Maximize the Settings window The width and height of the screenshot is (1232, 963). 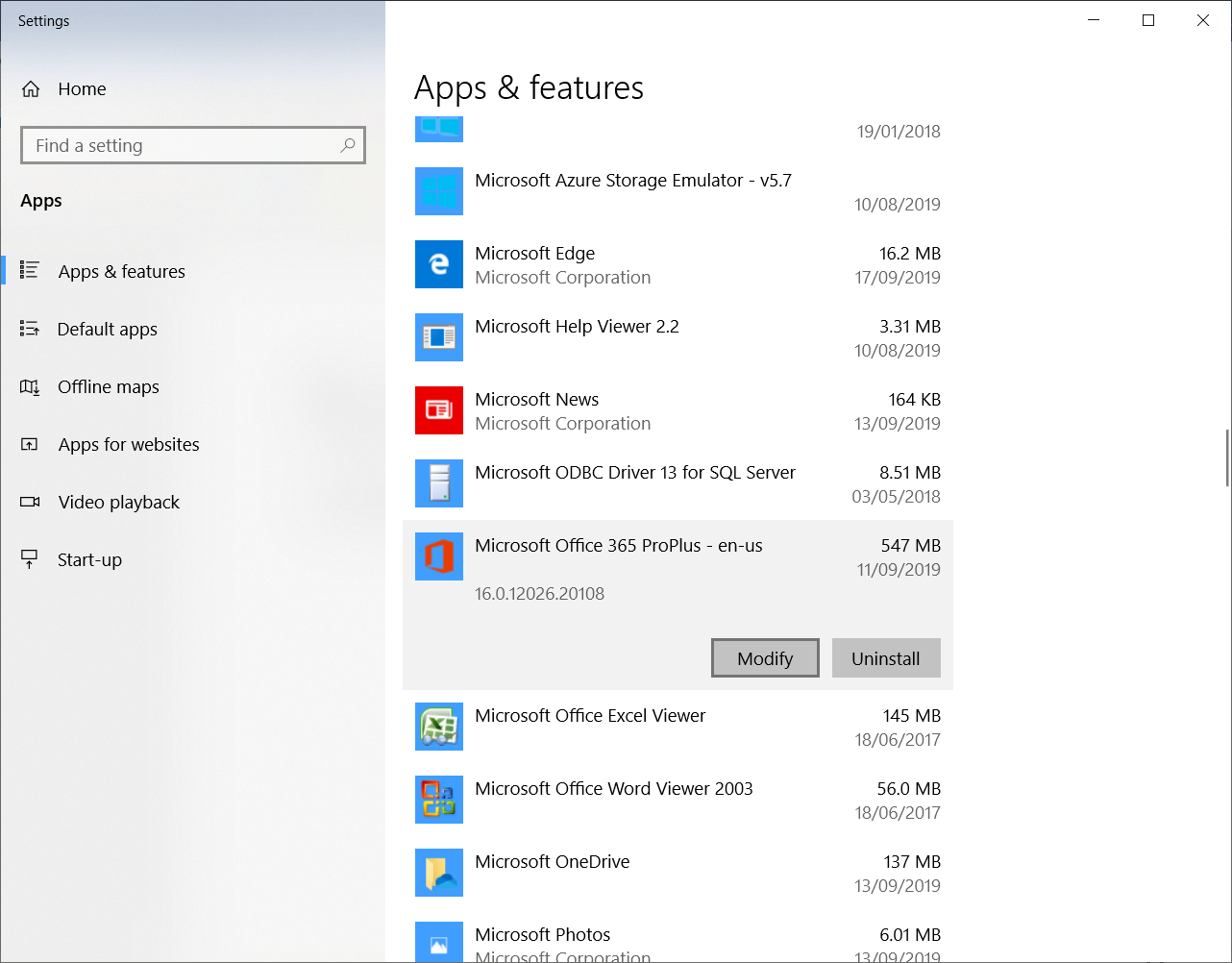(1147, 20)
